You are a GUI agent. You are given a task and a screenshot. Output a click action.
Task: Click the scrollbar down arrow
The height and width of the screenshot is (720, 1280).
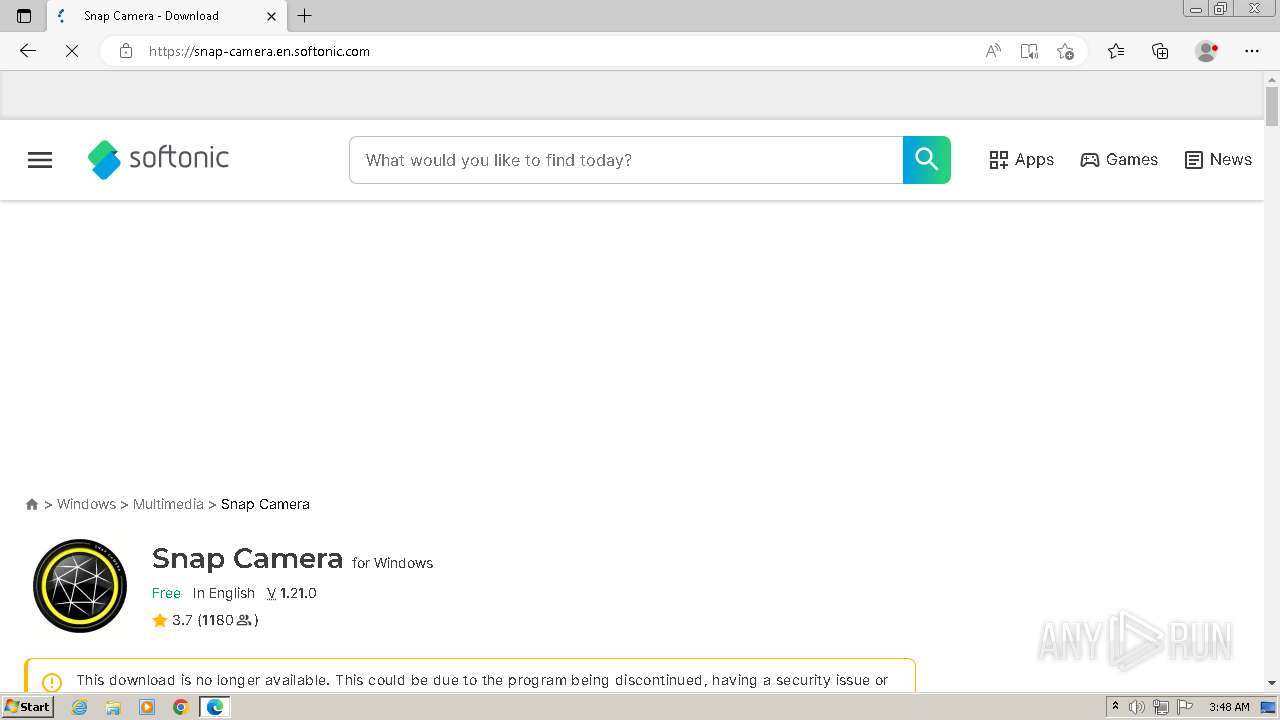[x=1272, y=683]
